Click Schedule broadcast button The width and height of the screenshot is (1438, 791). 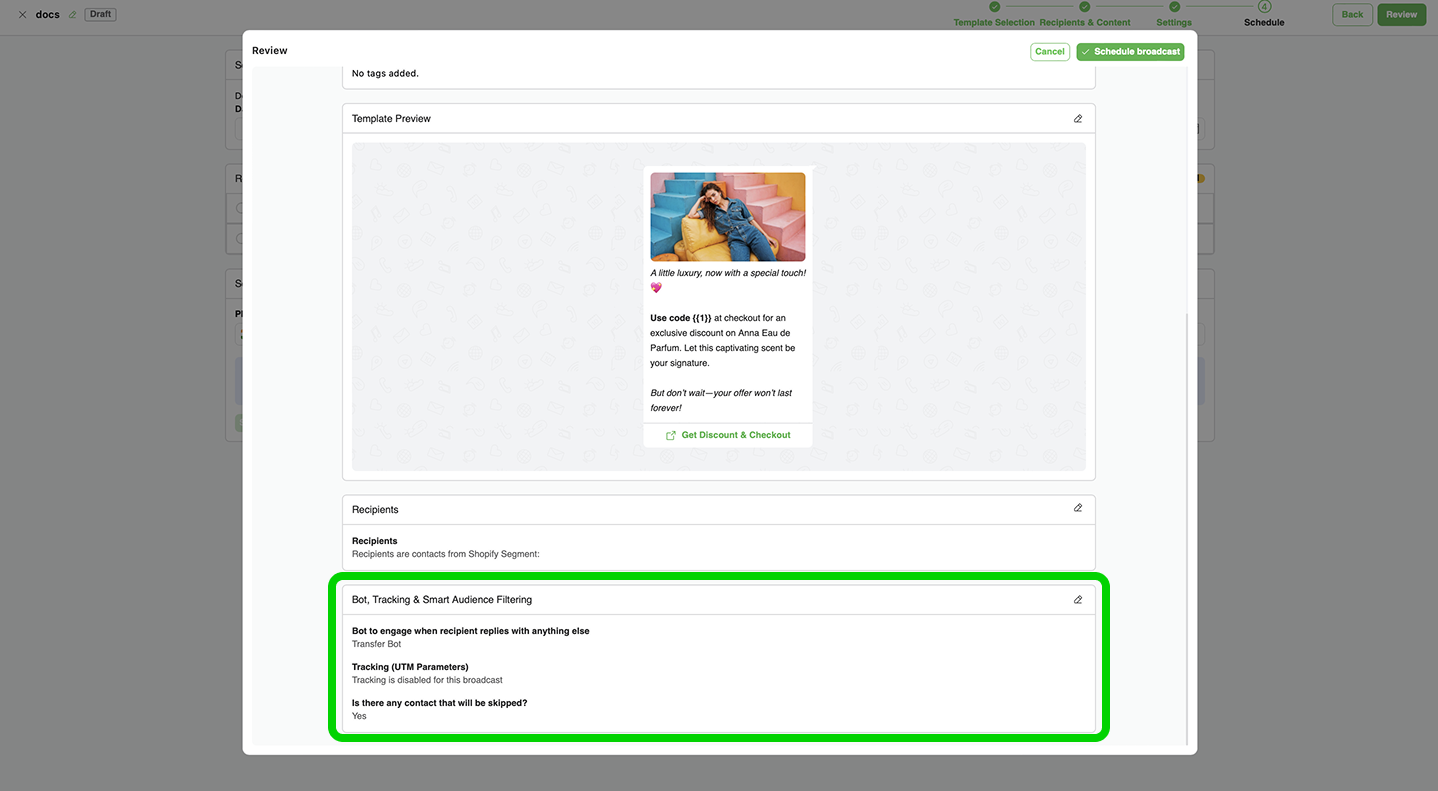point(1130,52)
